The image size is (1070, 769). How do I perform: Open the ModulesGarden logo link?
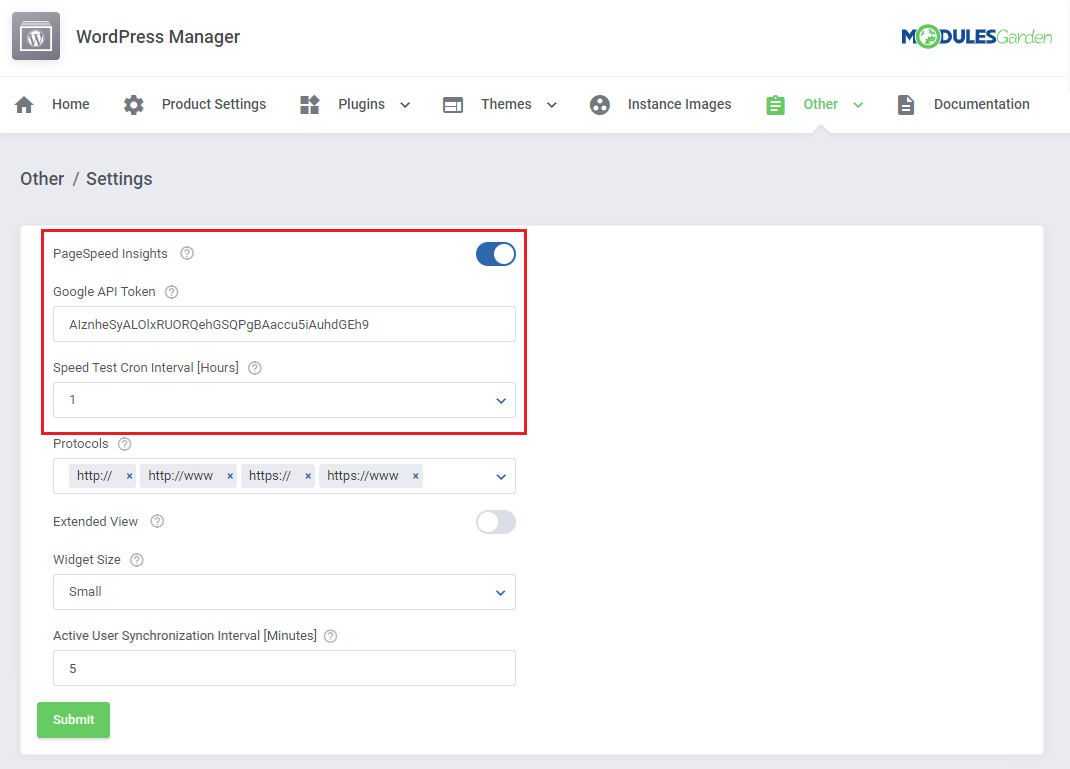click(x=977, y=36)
